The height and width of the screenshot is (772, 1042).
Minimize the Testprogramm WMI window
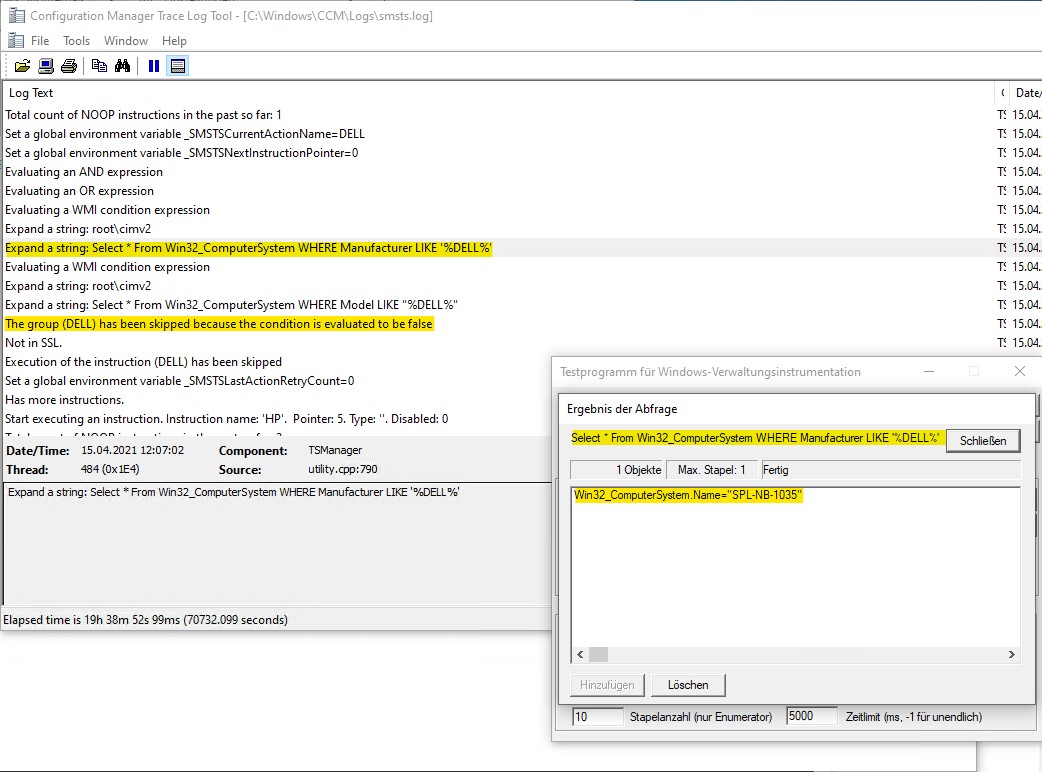(x=929, y=371)
